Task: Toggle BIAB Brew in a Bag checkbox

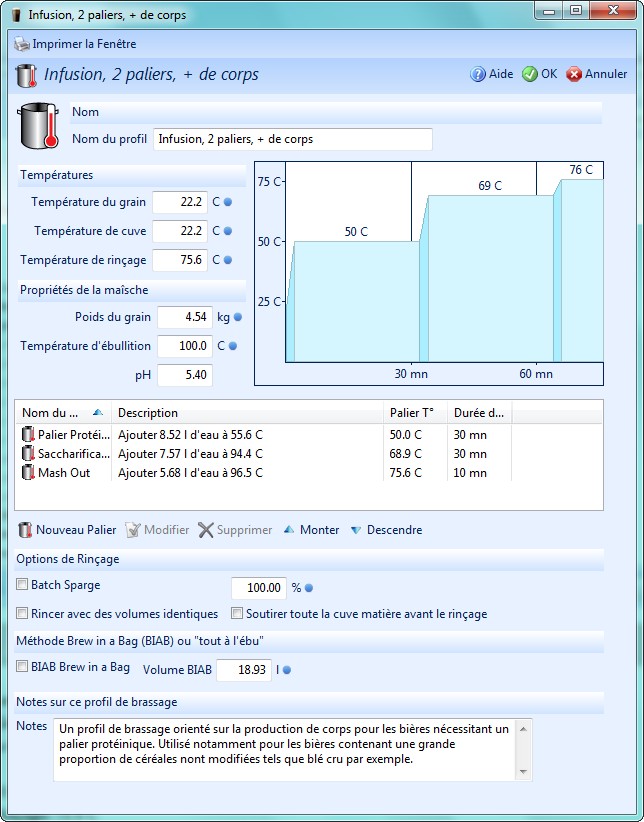Action: coord(23,667)
